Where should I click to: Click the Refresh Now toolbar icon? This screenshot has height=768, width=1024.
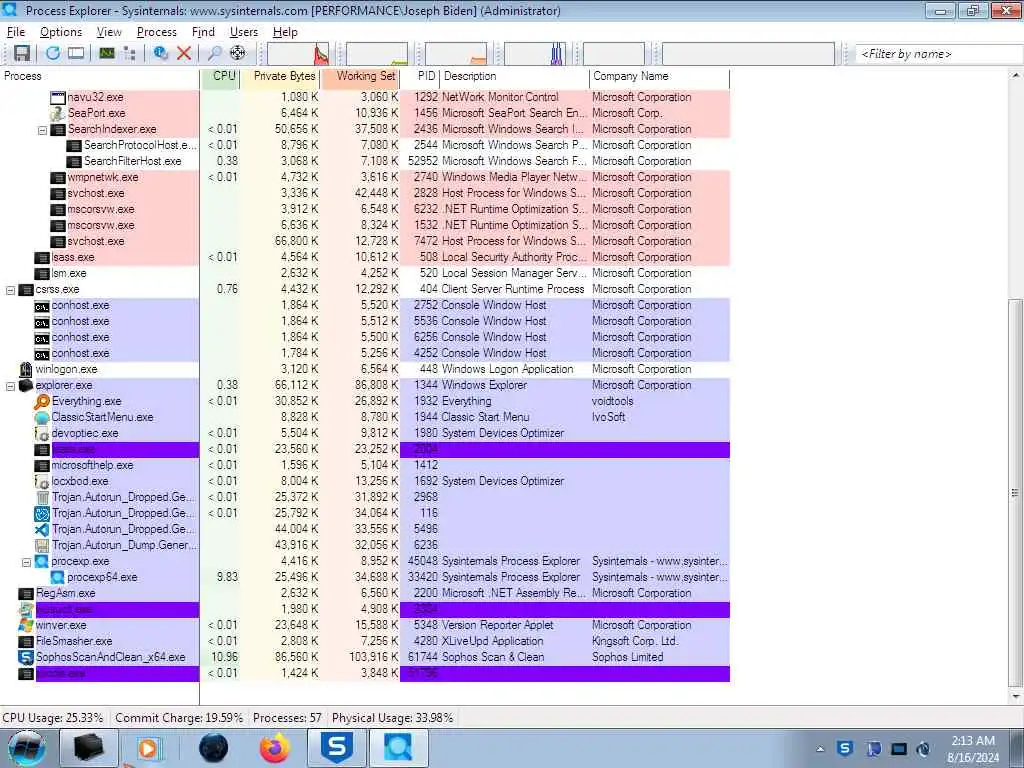(53, 54)
